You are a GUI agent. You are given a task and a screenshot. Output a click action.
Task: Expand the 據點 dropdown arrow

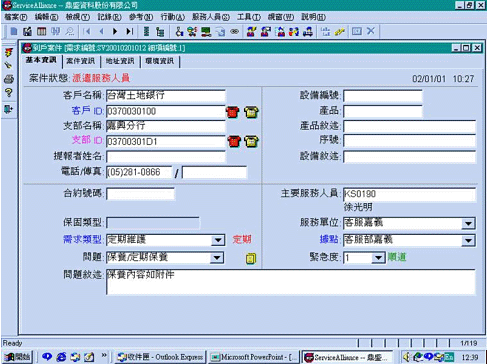pos(468,240)
